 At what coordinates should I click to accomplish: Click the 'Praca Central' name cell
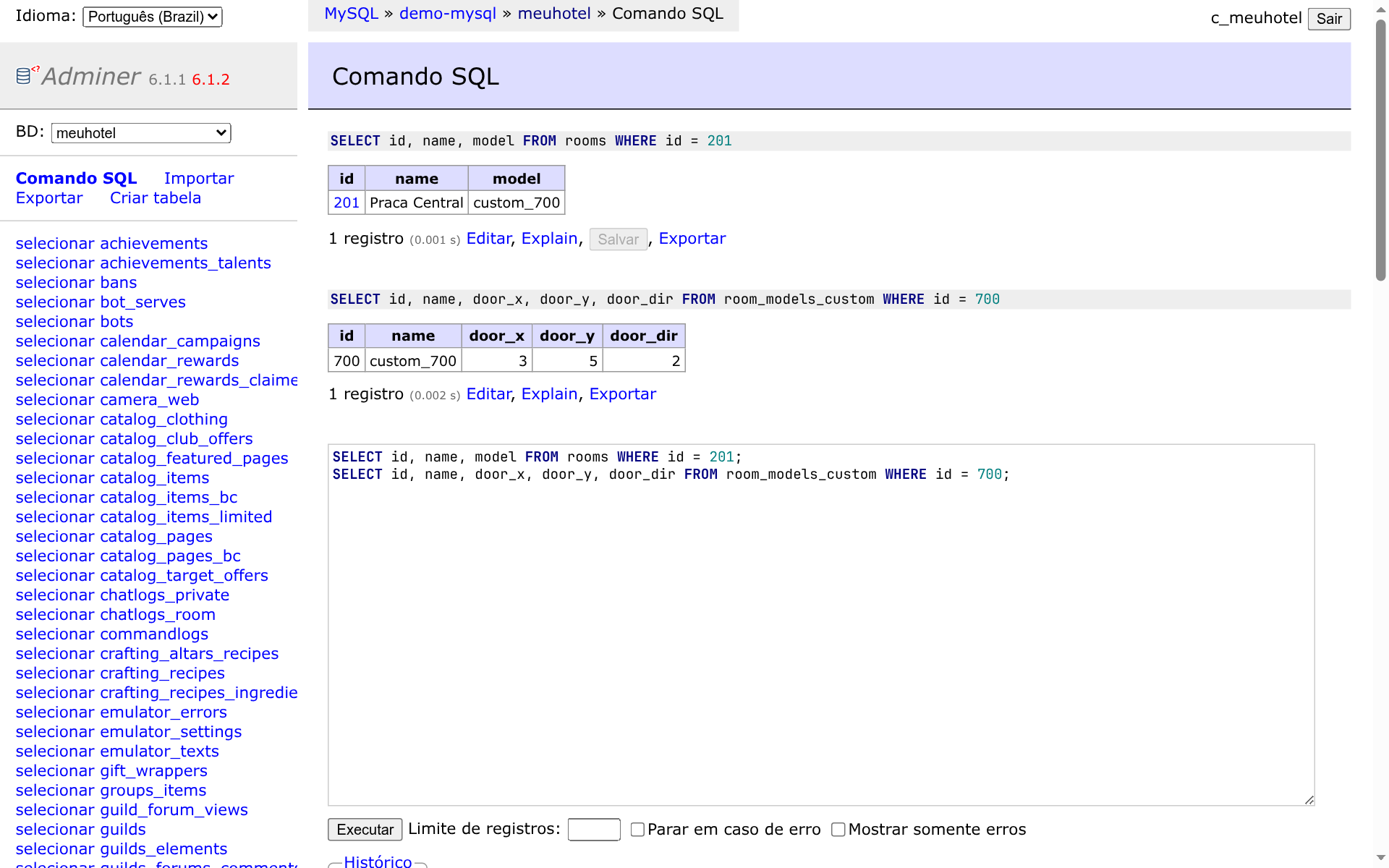[x=416, y=203]
